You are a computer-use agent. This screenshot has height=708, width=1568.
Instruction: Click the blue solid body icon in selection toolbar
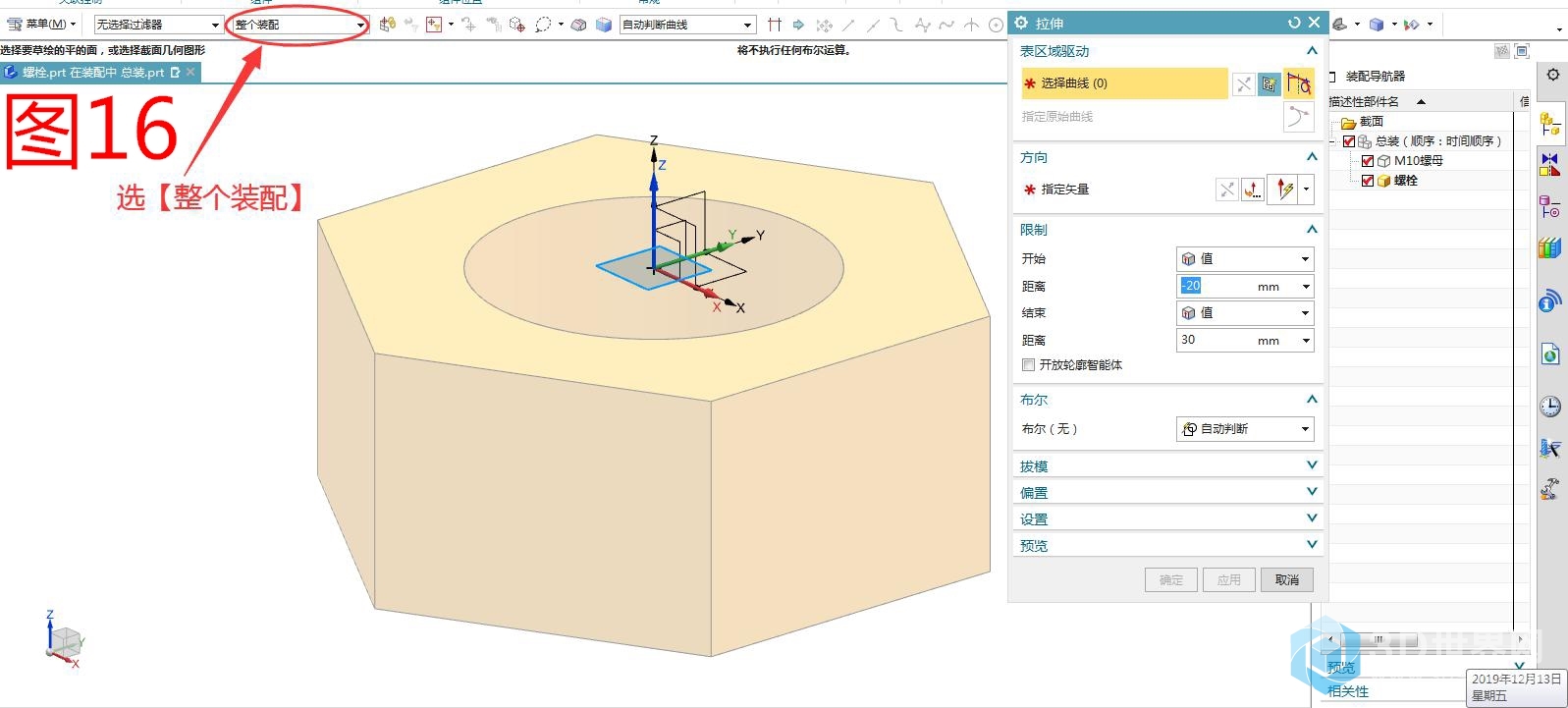(x=604, y=25)
